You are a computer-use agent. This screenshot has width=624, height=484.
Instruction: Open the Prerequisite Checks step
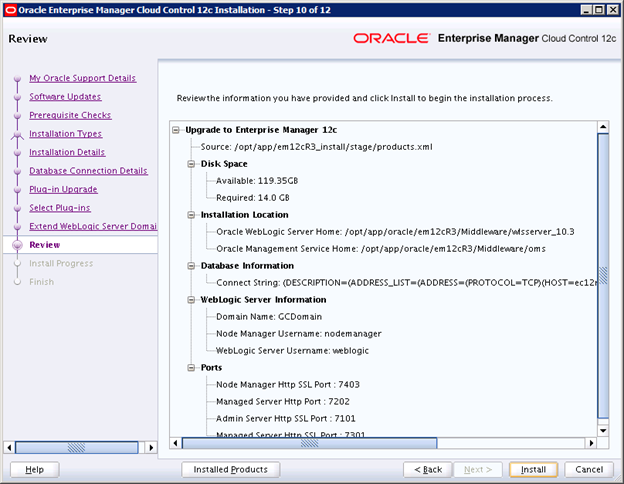pyautogui.click(x=70, y=115)
